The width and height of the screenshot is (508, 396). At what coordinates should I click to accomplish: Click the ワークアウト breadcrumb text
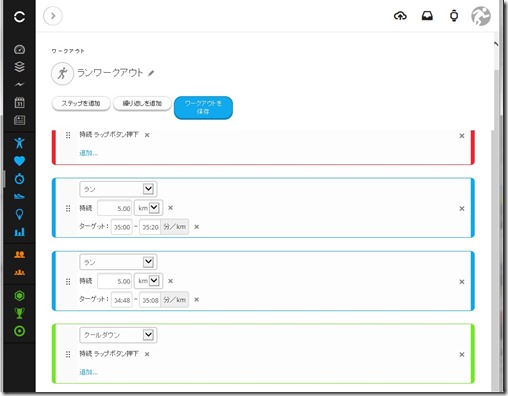point(68,51)
